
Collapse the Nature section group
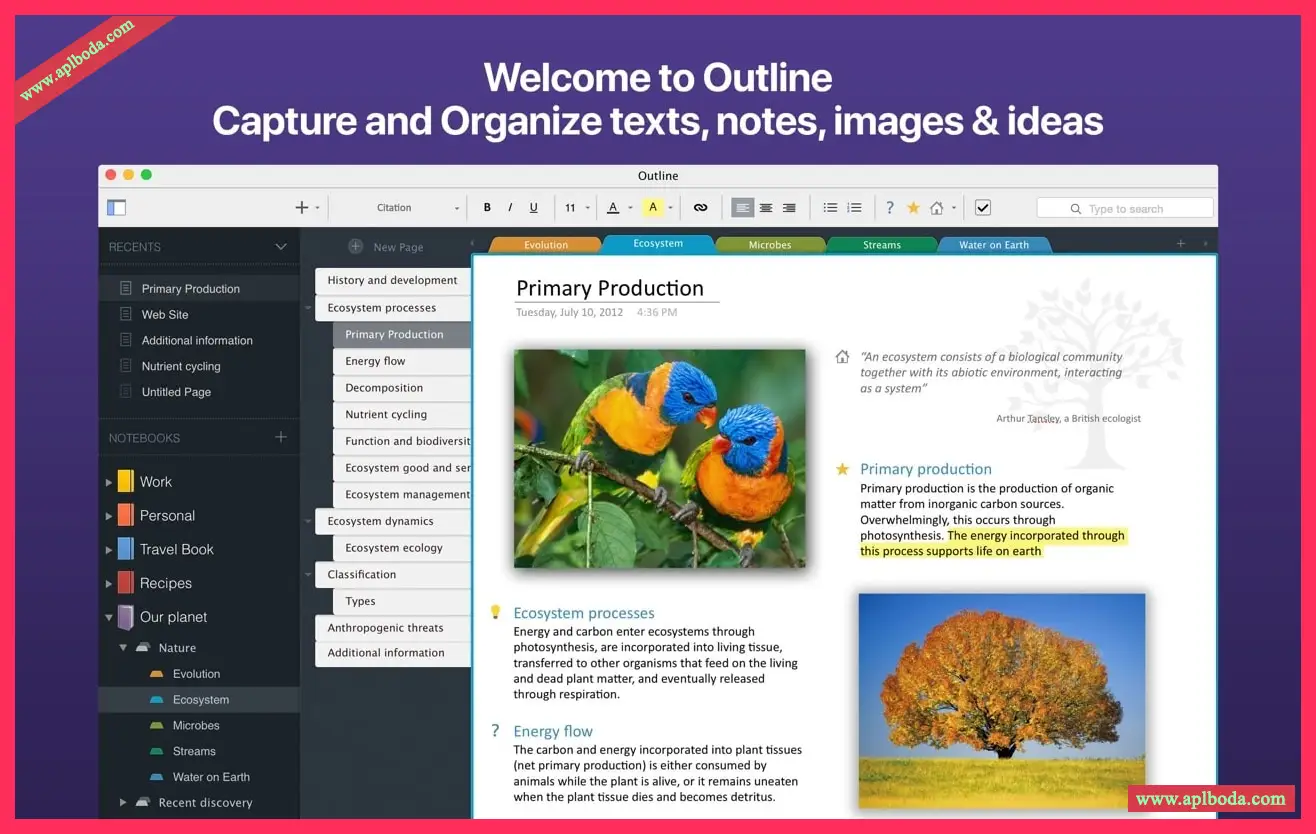point(123,648)
